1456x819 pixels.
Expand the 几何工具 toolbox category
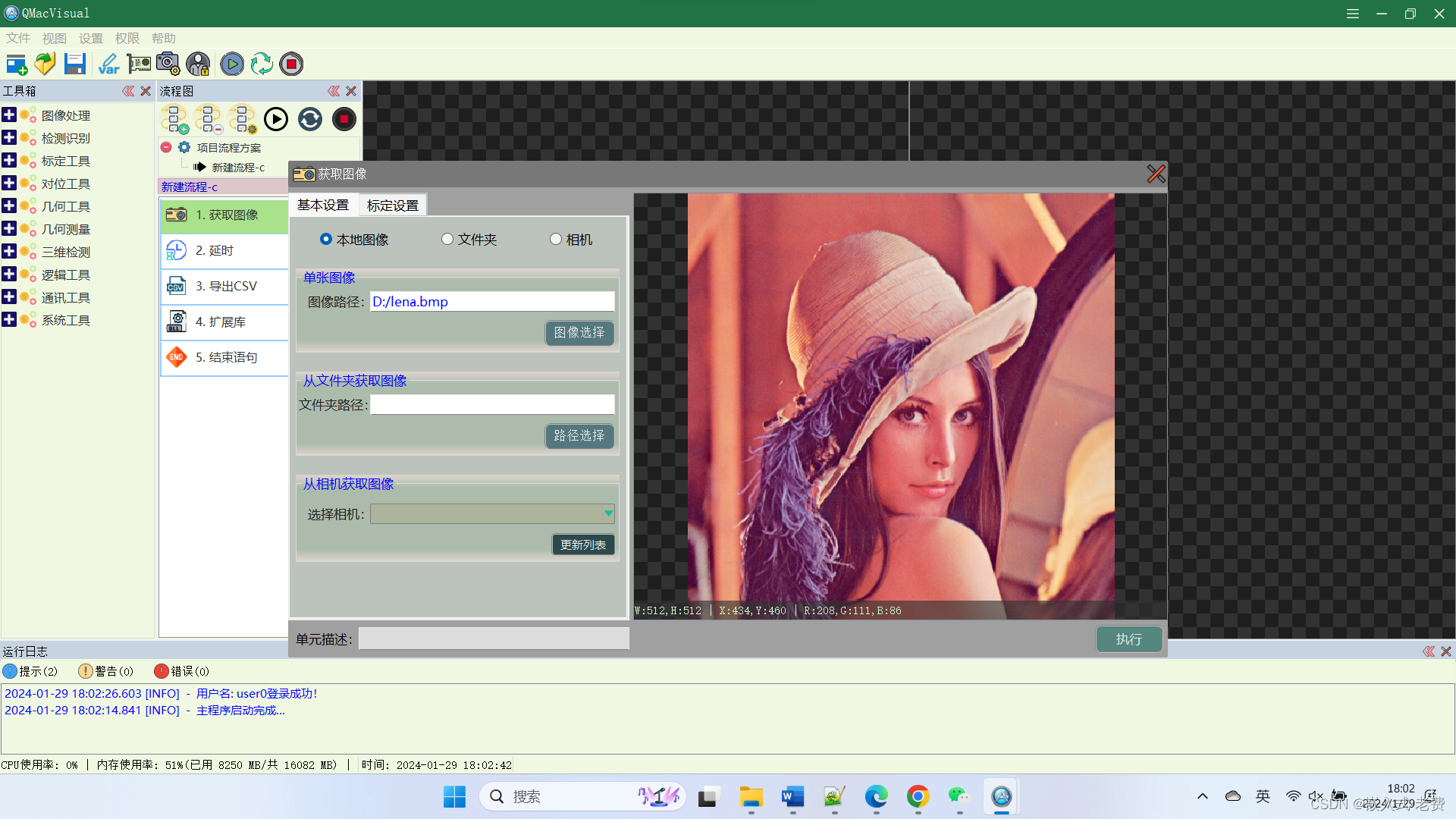click(x=9, y=206)
